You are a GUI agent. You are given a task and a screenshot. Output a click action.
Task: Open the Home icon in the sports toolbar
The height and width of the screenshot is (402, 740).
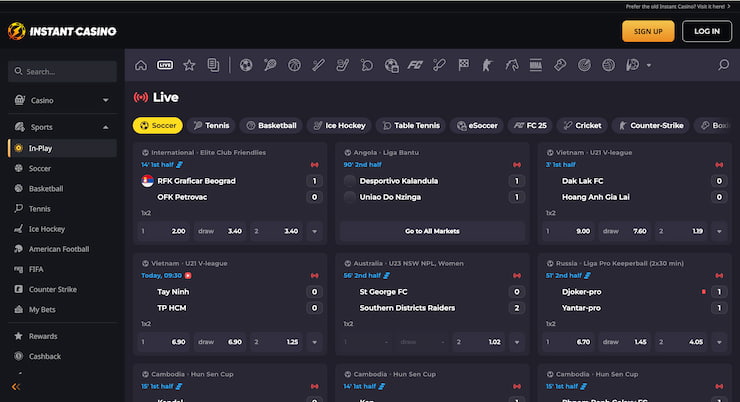tap(141, 65)
